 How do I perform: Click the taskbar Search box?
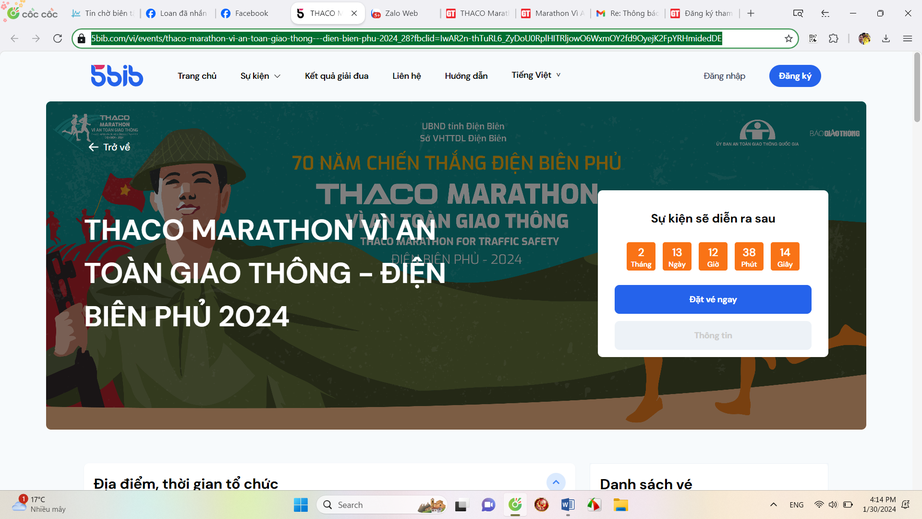coord(382,505)
